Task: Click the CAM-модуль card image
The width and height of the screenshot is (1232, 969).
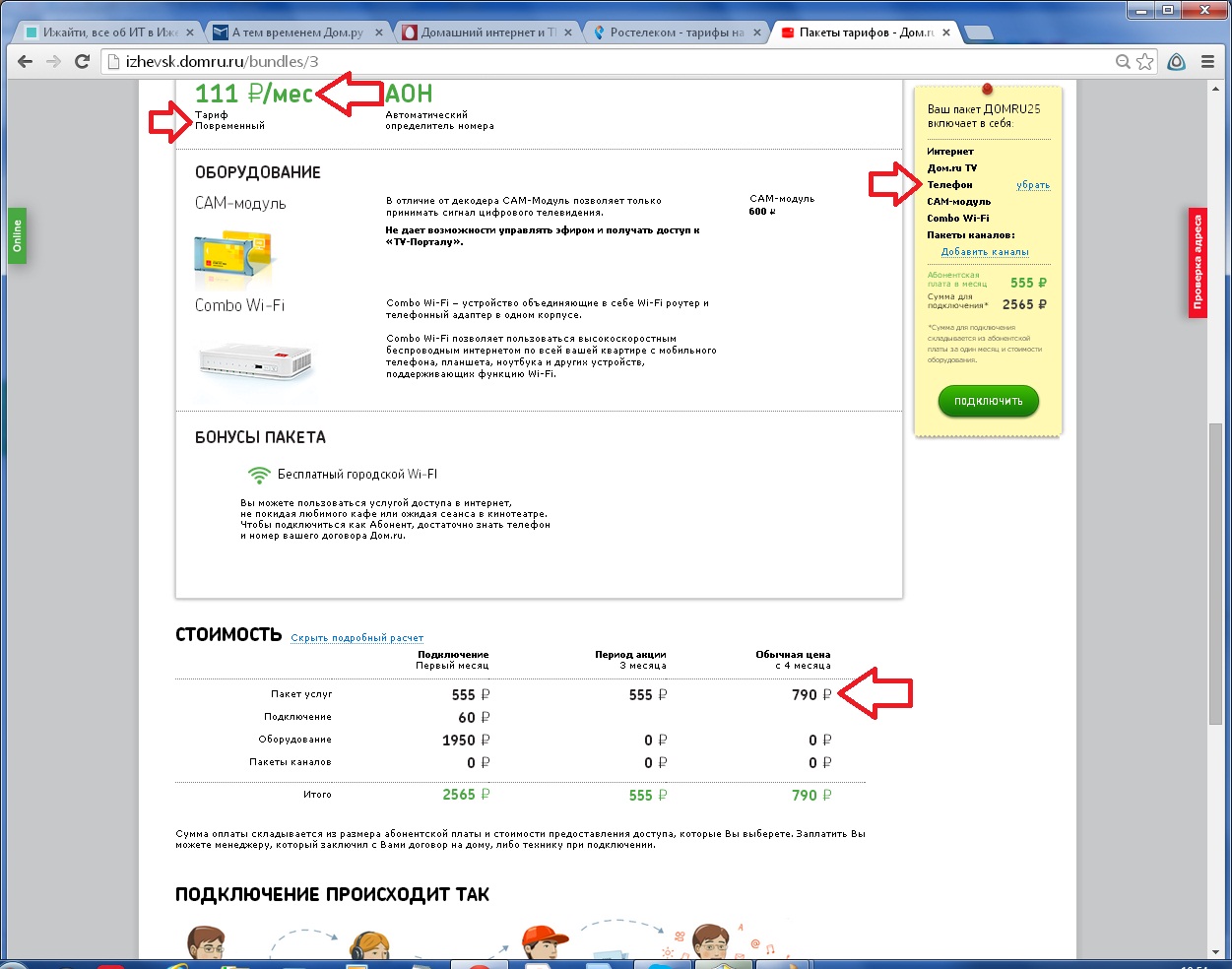Action: [233, 257]
